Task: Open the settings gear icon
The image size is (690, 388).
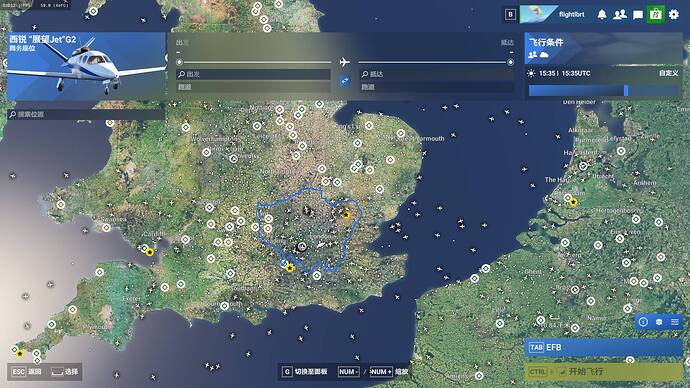Action: (674, 15)
